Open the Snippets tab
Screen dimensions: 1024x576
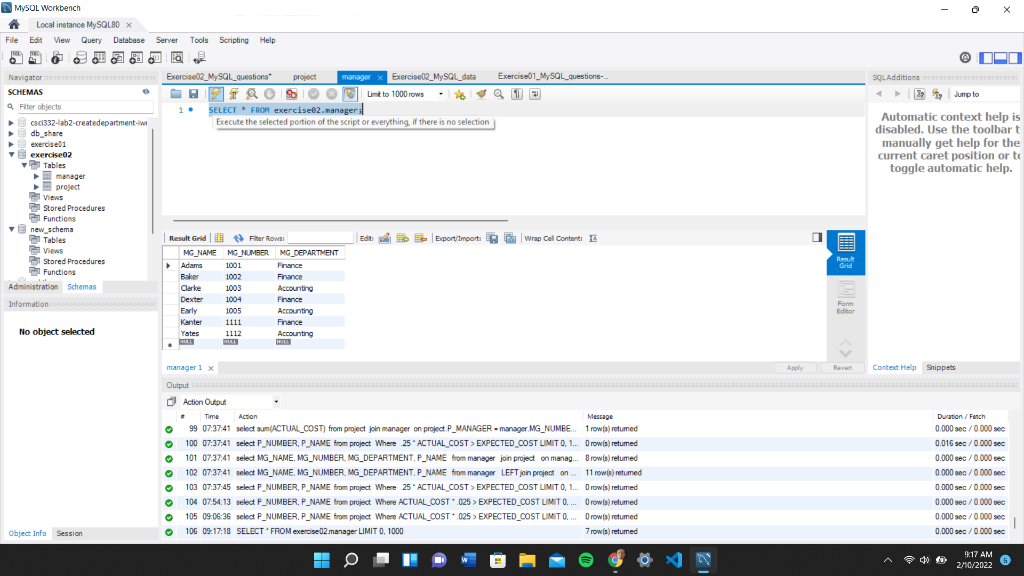[x=940, y=368]
